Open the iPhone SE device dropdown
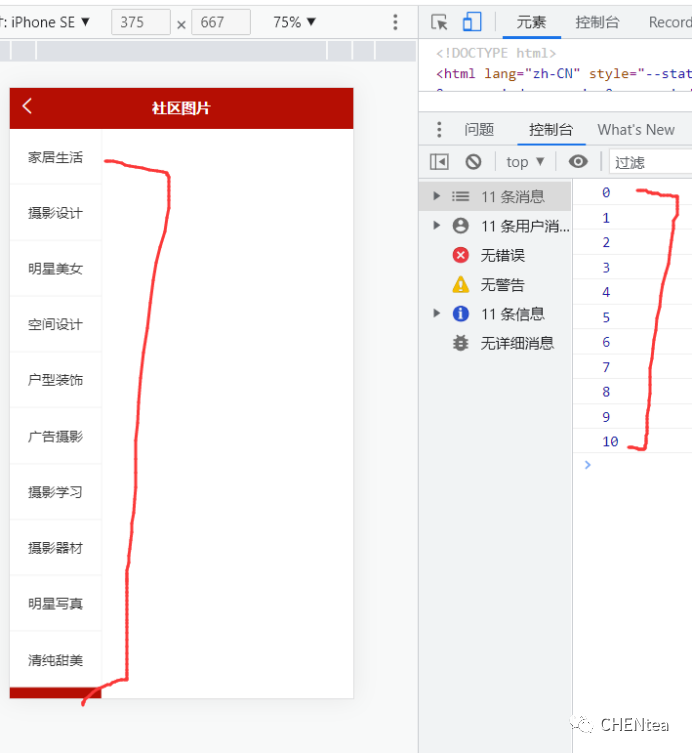692x753 pixels. tap(44, 22)
